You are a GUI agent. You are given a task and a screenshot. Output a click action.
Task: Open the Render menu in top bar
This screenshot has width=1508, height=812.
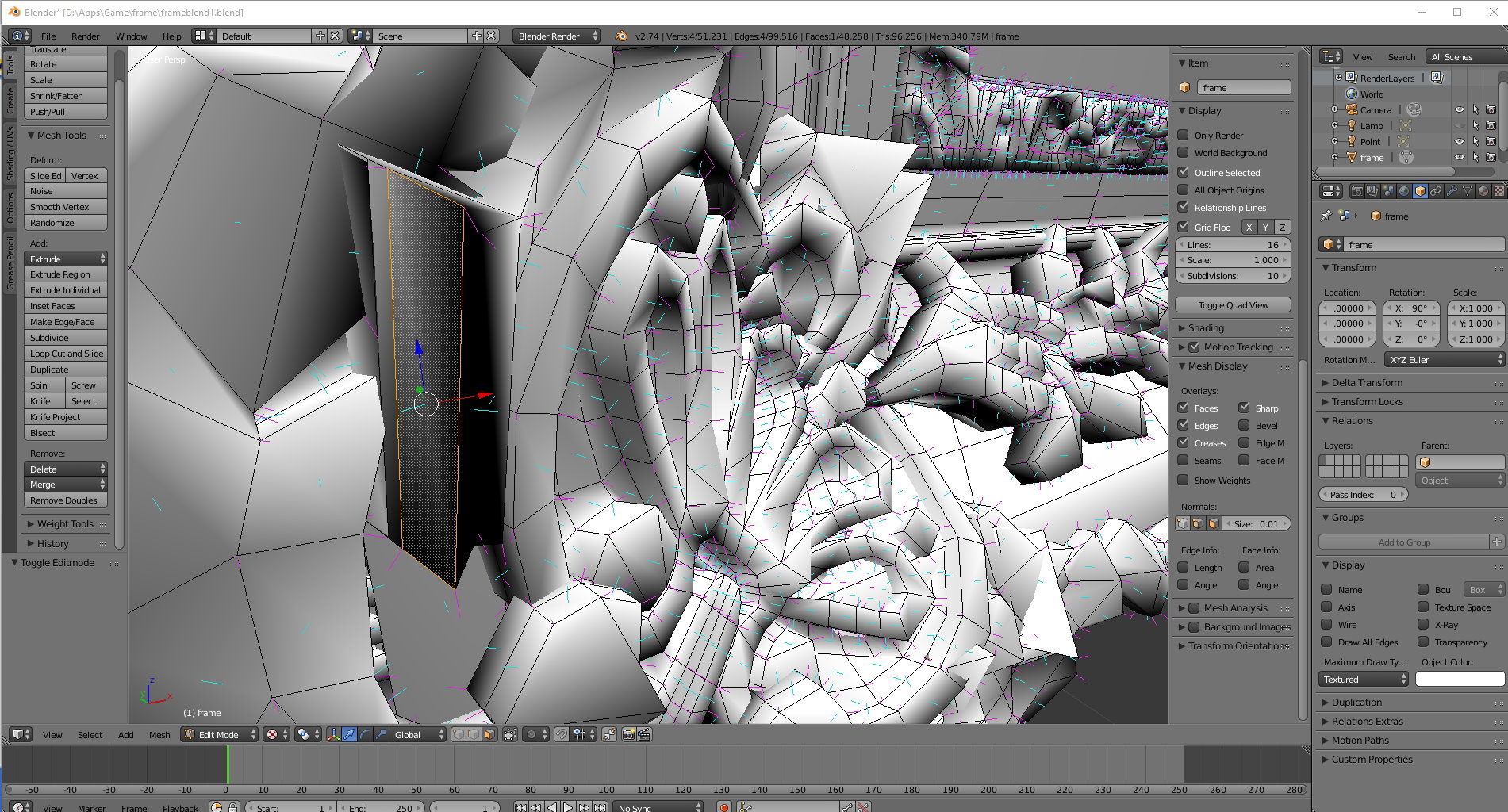(x=85, y=36)
